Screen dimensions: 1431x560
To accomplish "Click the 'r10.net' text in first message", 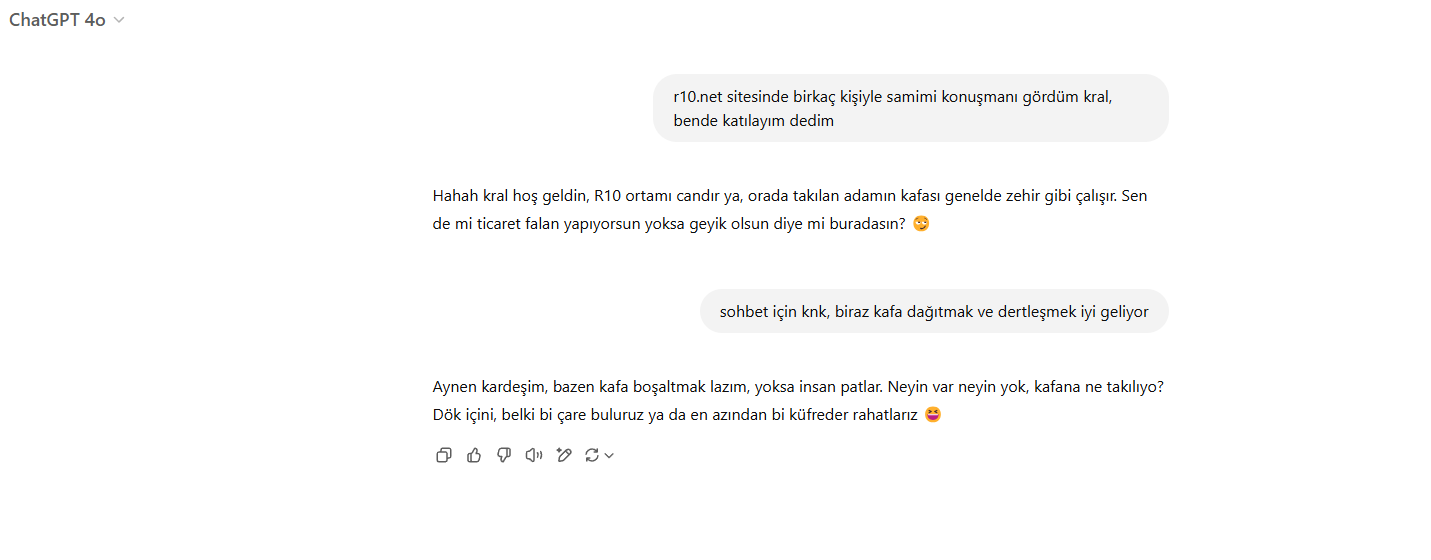I will pyautogui.click(x=697, y=97).
